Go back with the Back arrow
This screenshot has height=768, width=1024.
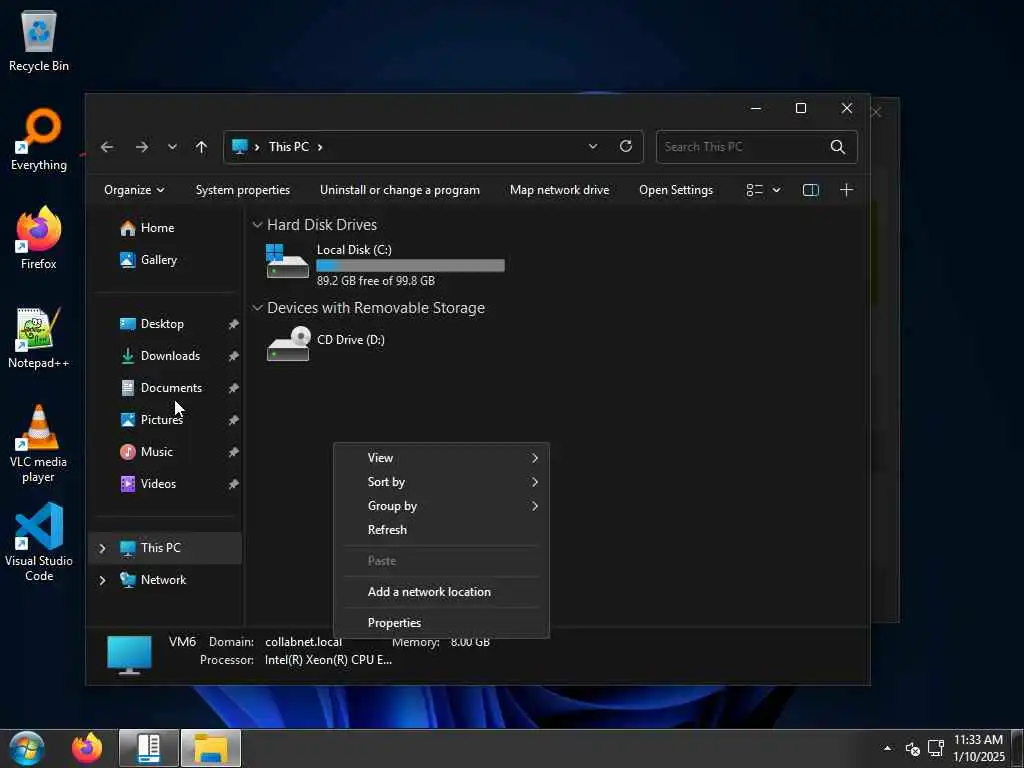click(107, 147)
